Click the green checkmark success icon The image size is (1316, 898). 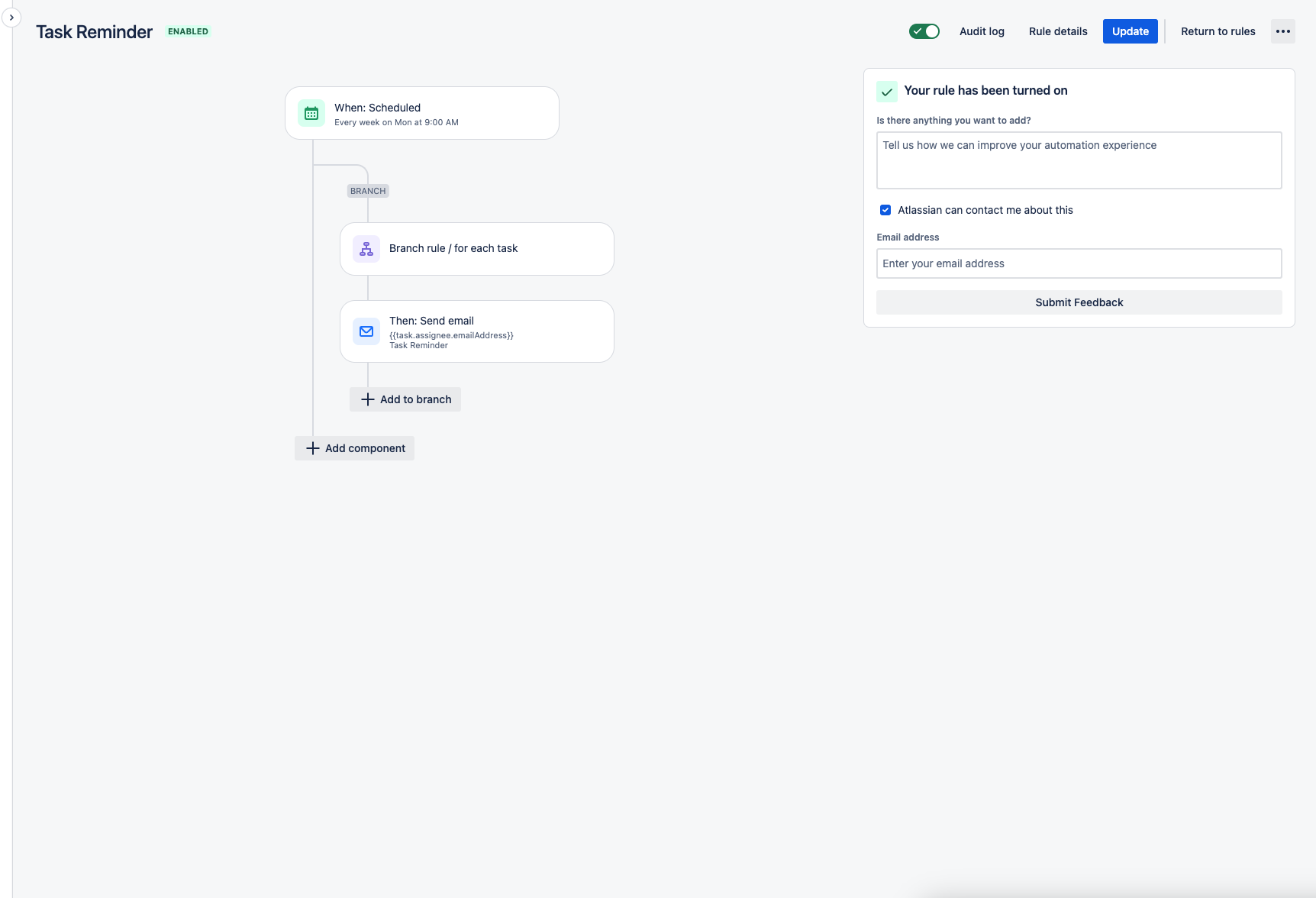(887, 92)
